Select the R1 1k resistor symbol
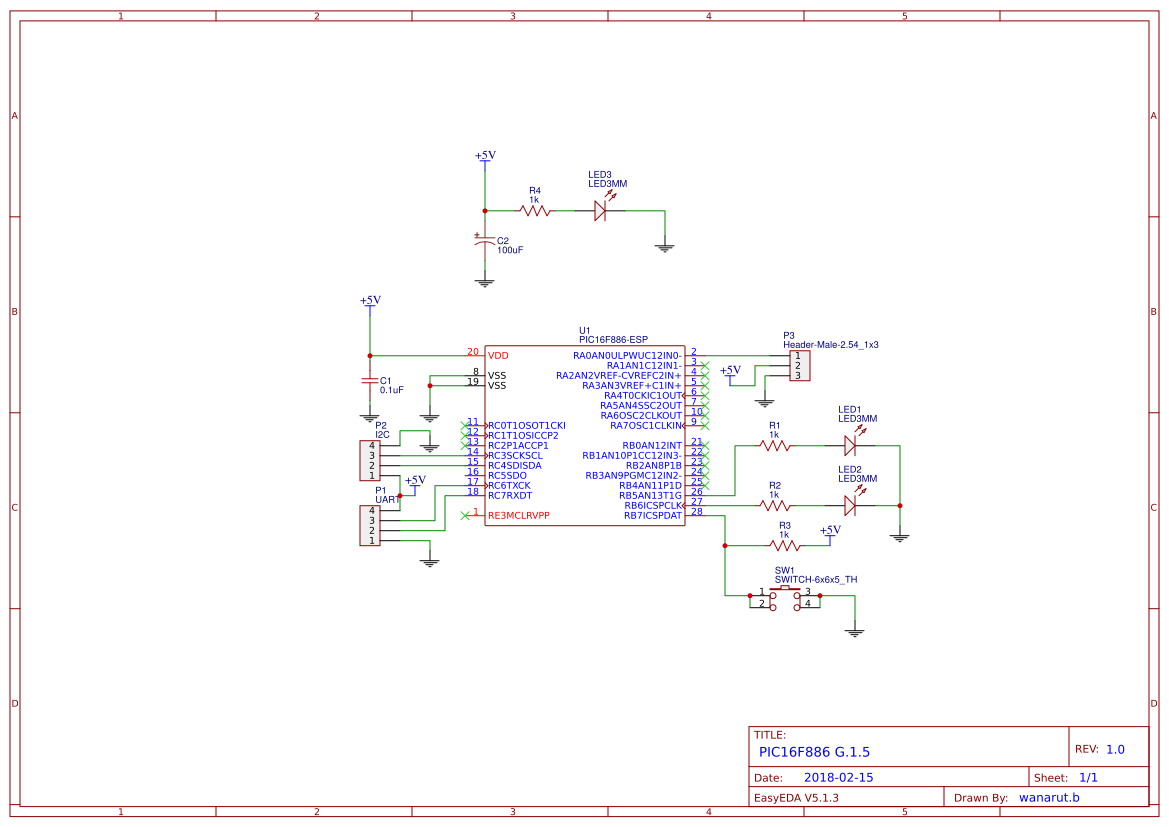 coord(775,446)
